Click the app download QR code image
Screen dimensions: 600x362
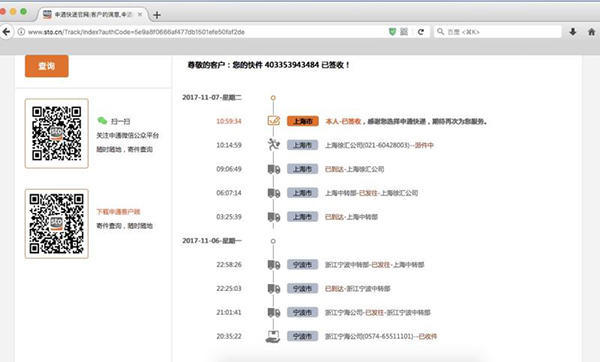57,223
